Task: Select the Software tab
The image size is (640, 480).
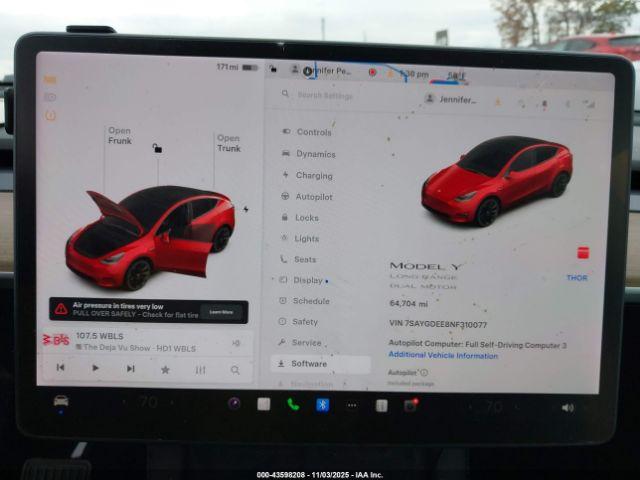Action: point(320,364)
